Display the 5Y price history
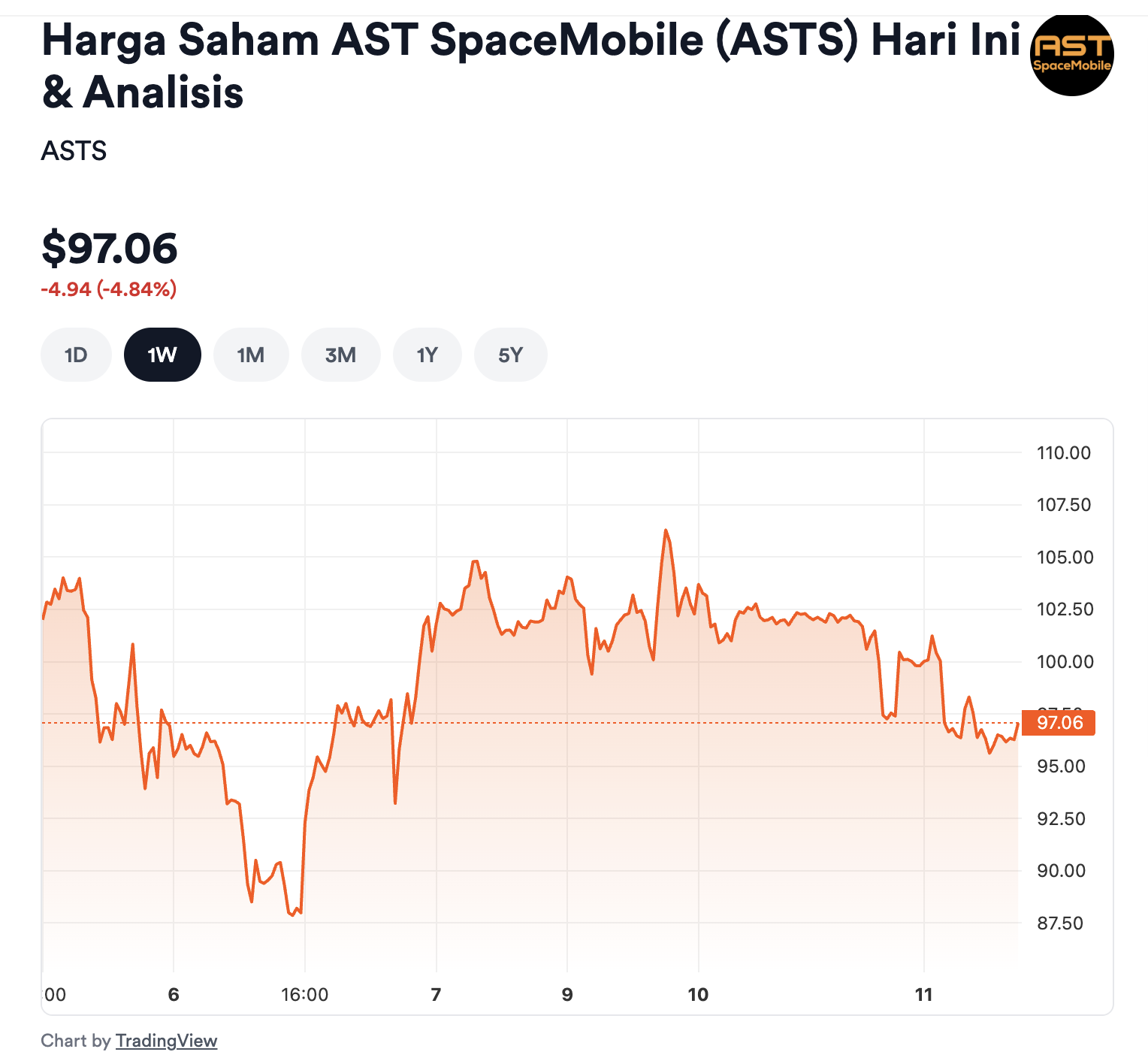This screenshot has height=1064, width=1148. (x=510, y=355)
